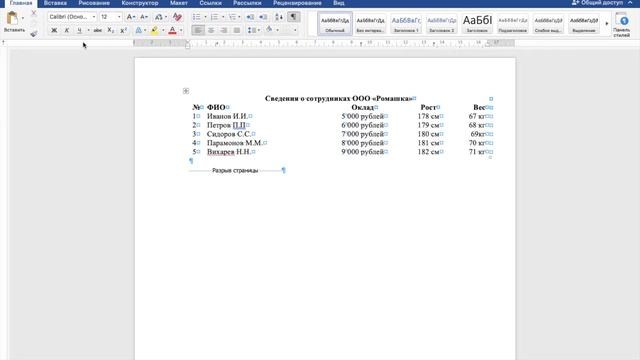The image size is (640, 360).
Task: Click the Иванов И.И. table cell
Action: tap(227, 116)
